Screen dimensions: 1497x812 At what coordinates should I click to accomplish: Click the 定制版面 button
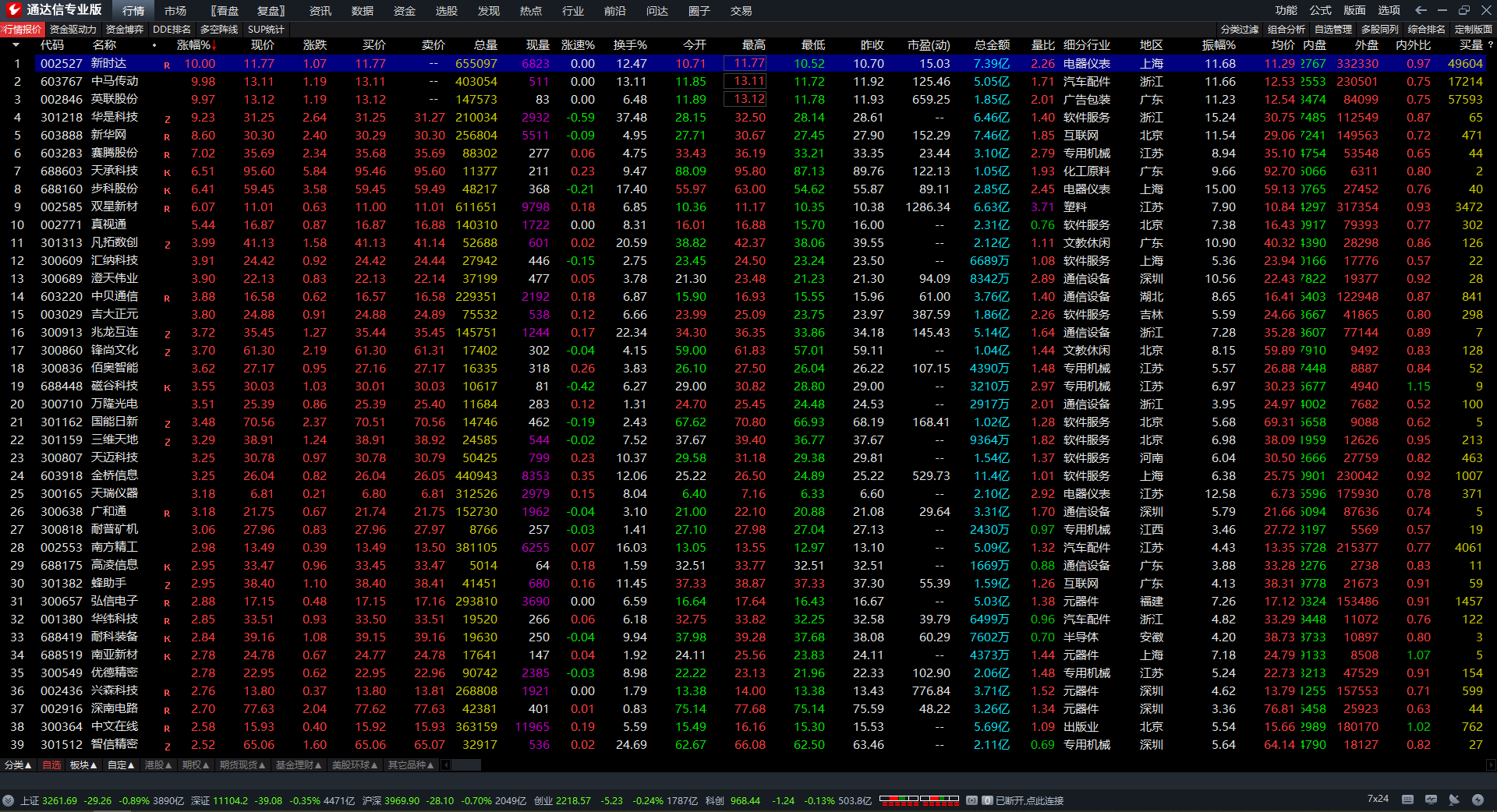[x=1474, y=30]
